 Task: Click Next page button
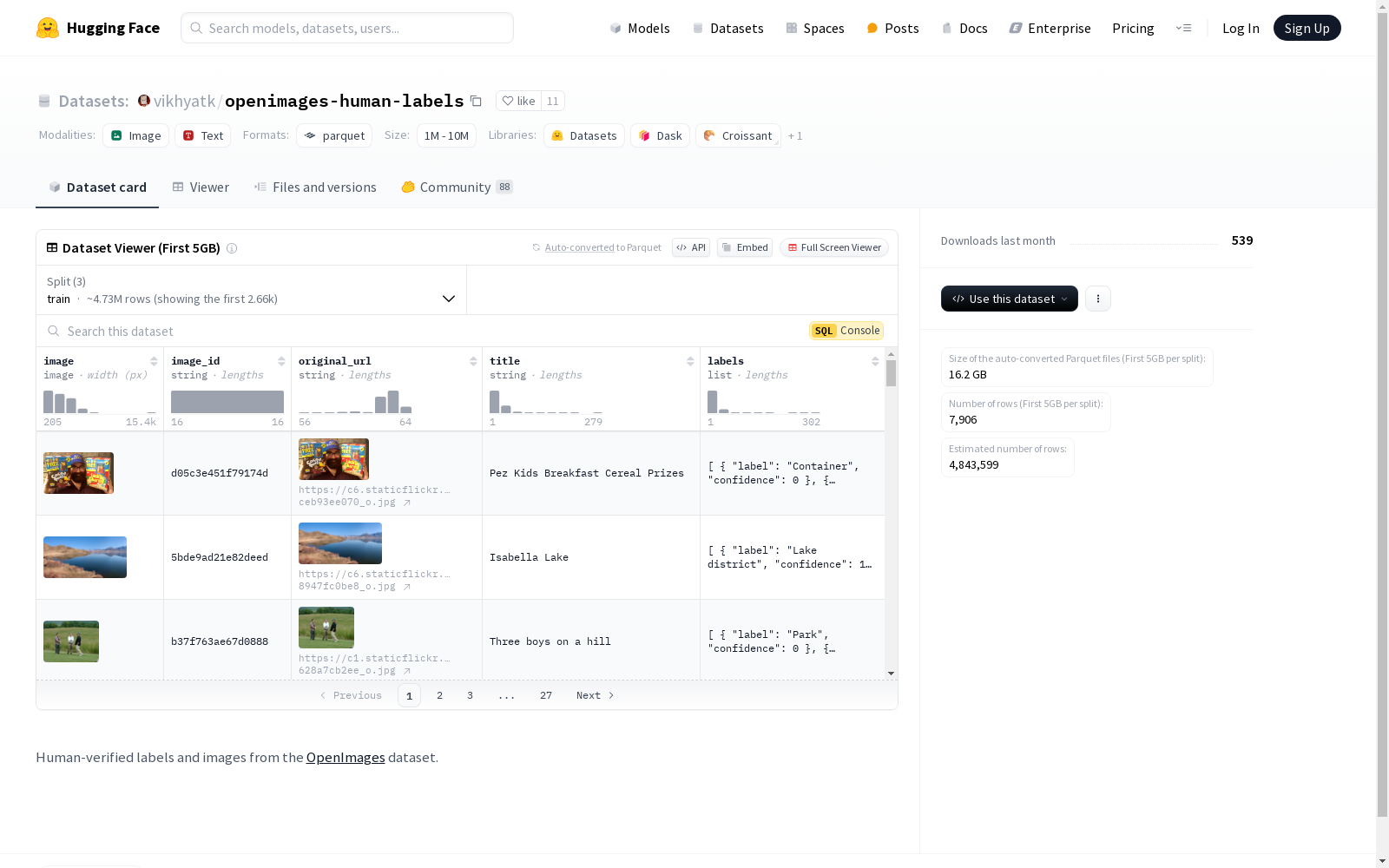(x=596, y=695)
